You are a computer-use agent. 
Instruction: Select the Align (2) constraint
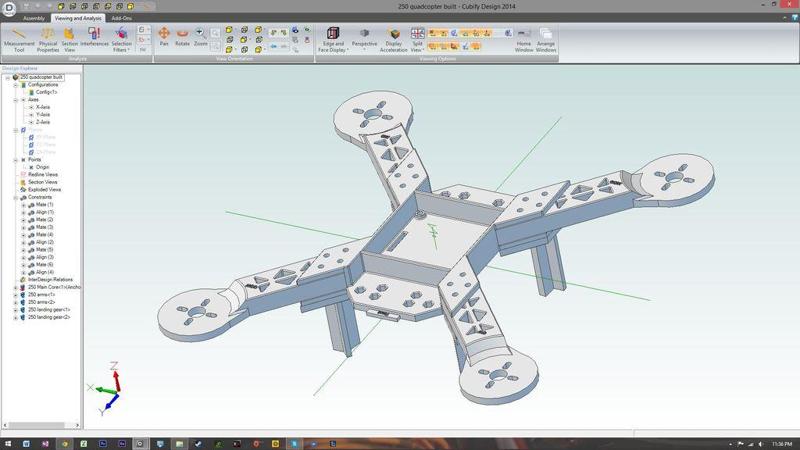click(44, 242)
